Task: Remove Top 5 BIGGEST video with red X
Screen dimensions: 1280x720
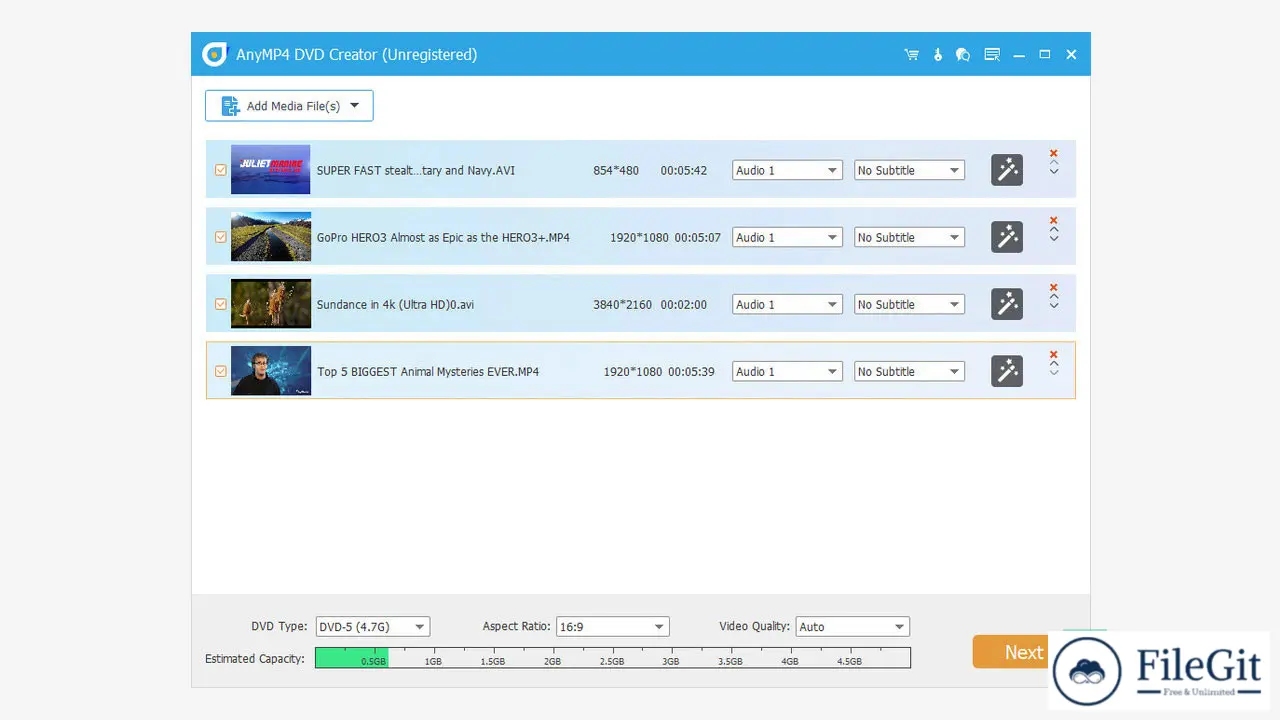Action: [1054, 355]
